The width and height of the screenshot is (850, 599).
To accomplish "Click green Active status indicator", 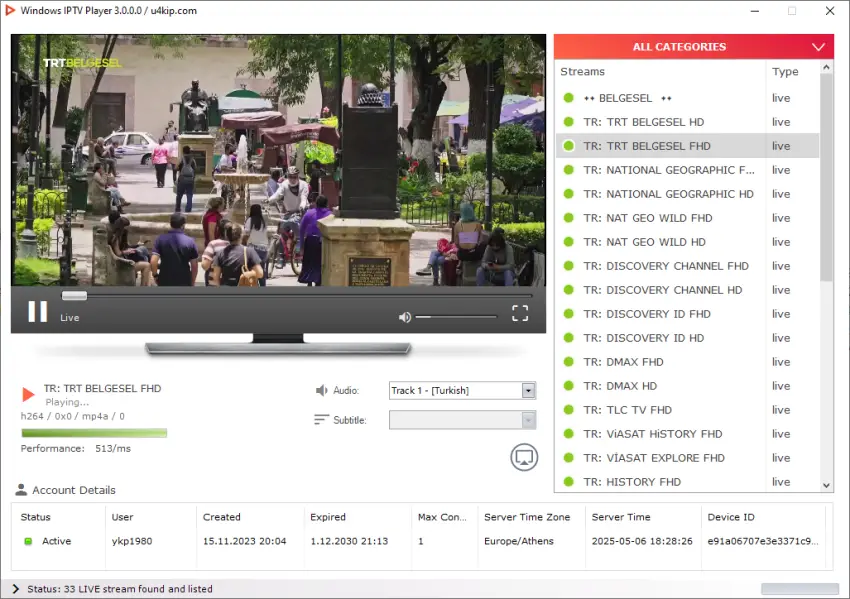I will (28, 541).
